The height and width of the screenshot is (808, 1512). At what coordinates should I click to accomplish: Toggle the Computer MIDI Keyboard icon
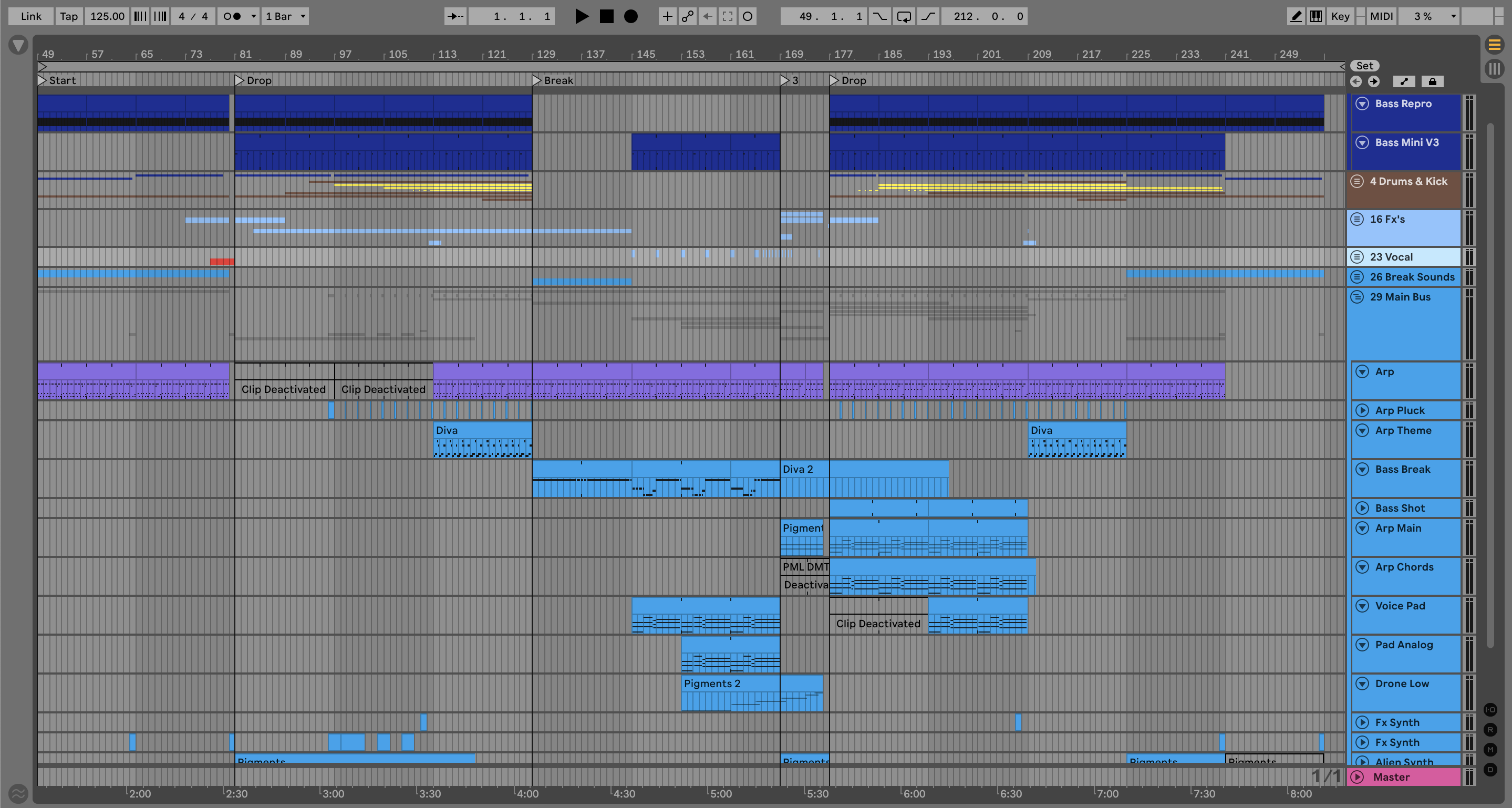1317,16
